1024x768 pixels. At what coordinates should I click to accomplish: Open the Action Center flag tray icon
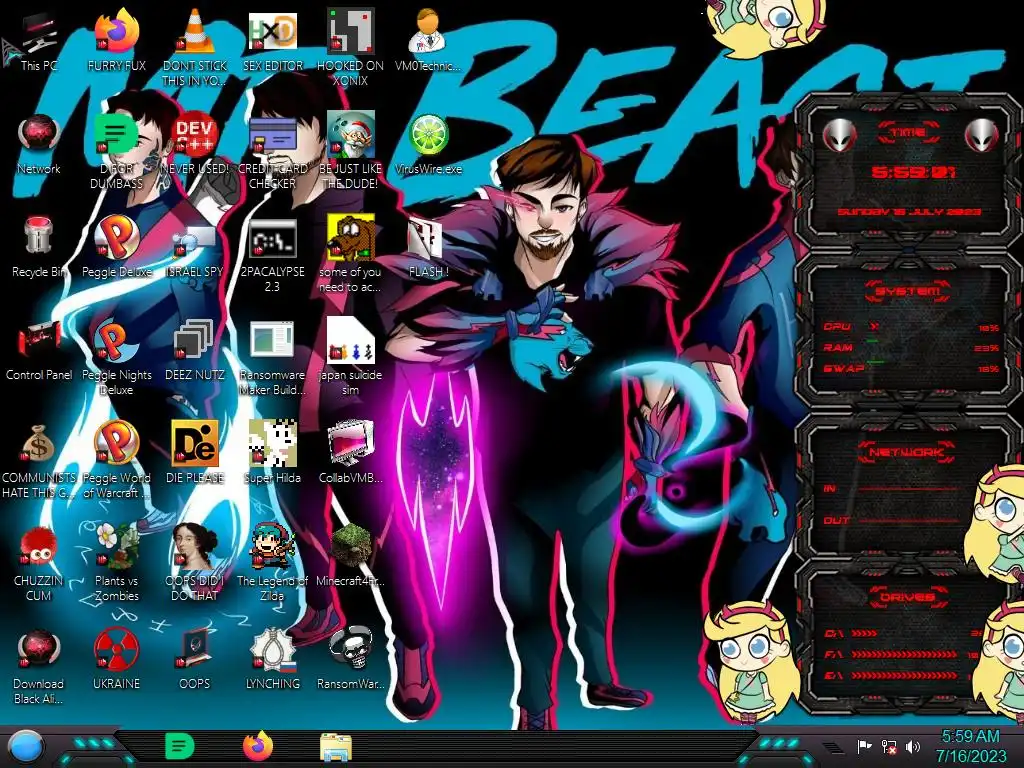point(865,746)
